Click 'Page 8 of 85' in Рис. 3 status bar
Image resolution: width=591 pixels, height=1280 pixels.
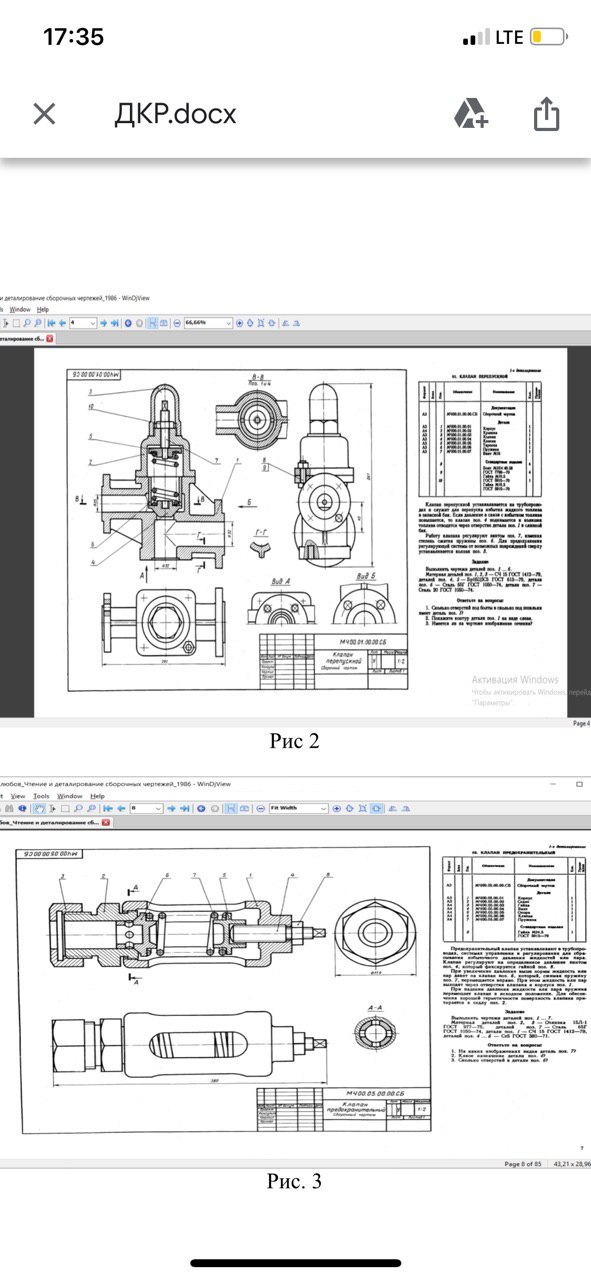[x=523, y=1164]
